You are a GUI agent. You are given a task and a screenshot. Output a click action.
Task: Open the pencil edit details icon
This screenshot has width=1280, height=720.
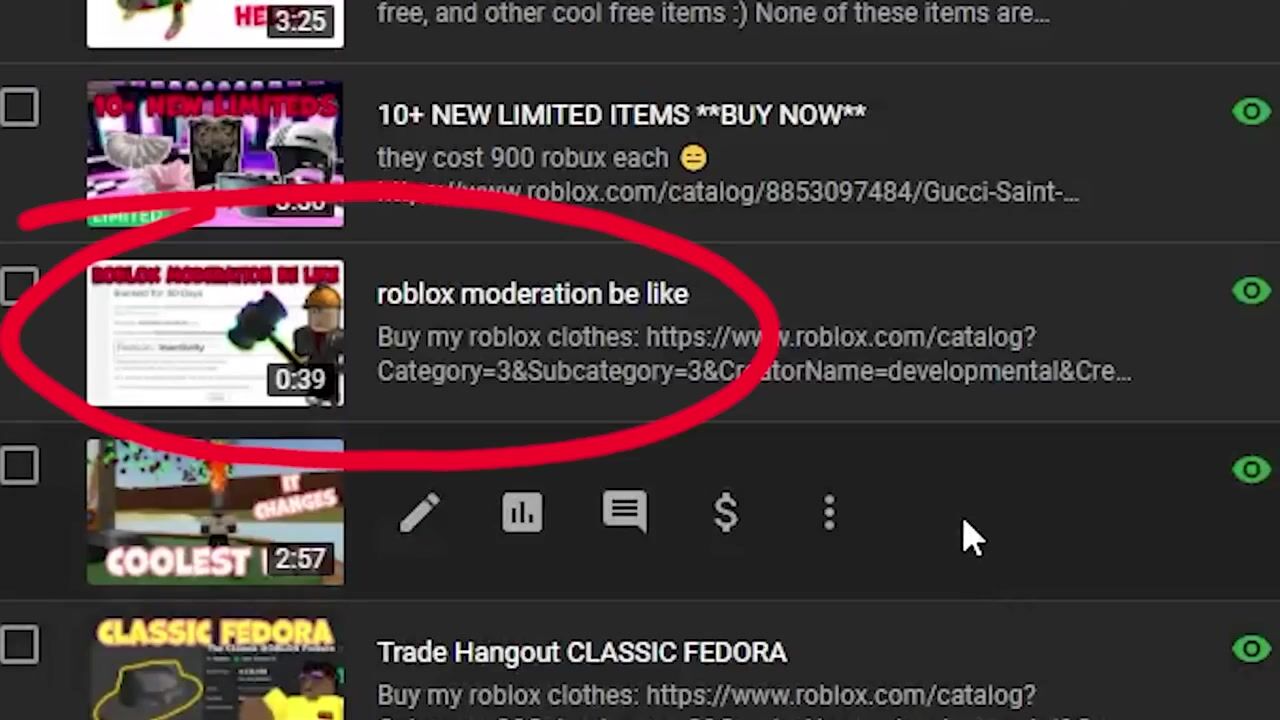tap(420, 513)
